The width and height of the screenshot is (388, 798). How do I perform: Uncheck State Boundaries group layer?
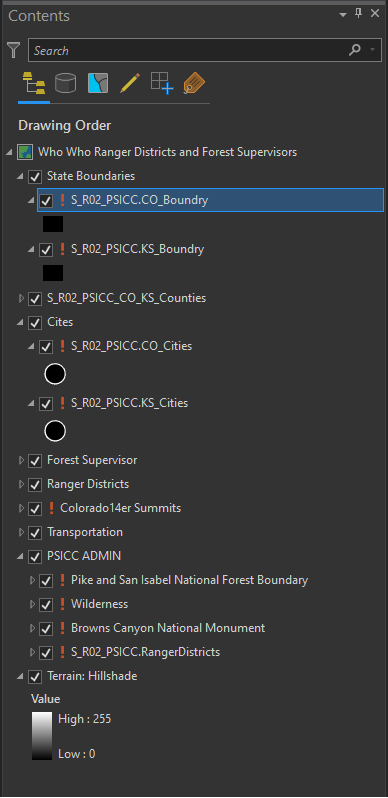(x=35, y=177)
